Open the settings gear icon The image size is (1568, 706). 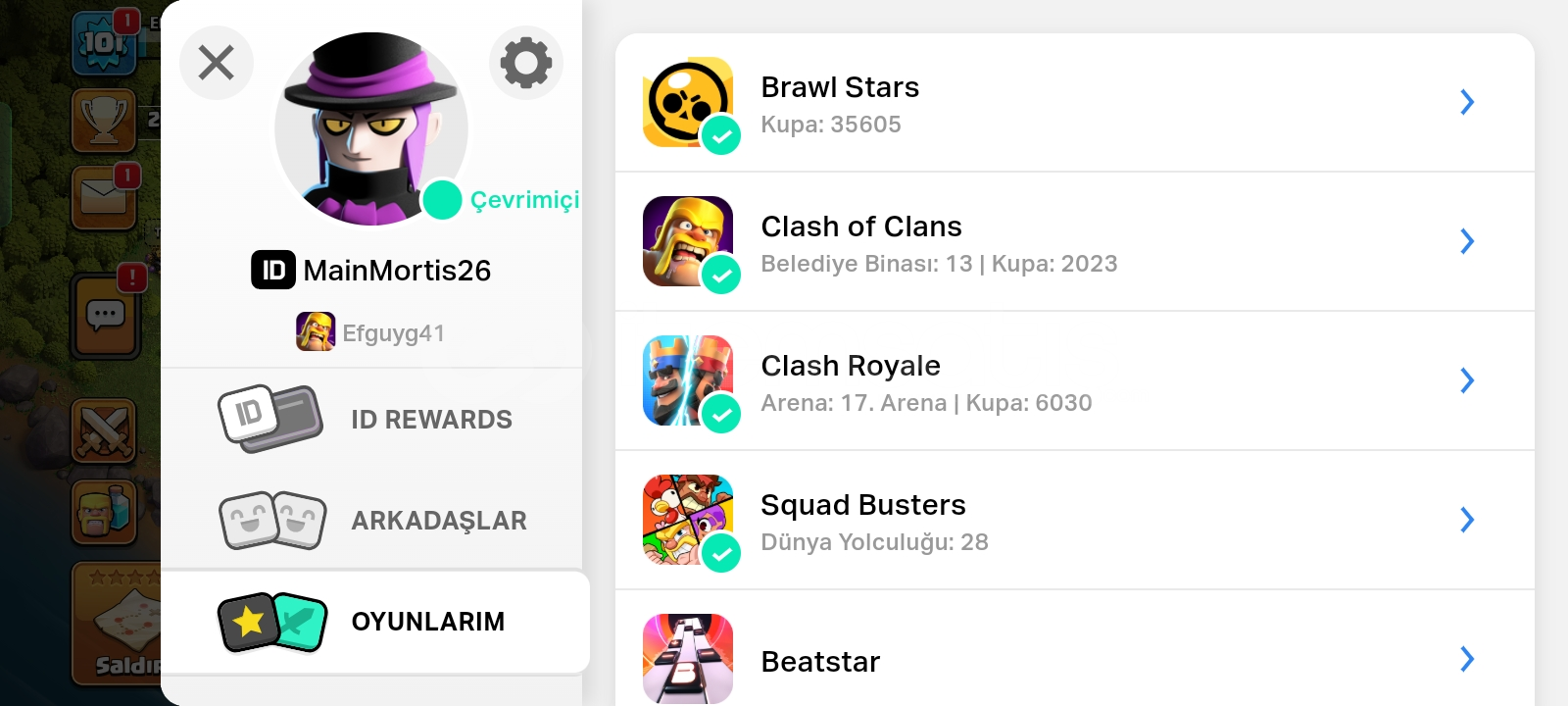tap(526, 63)
